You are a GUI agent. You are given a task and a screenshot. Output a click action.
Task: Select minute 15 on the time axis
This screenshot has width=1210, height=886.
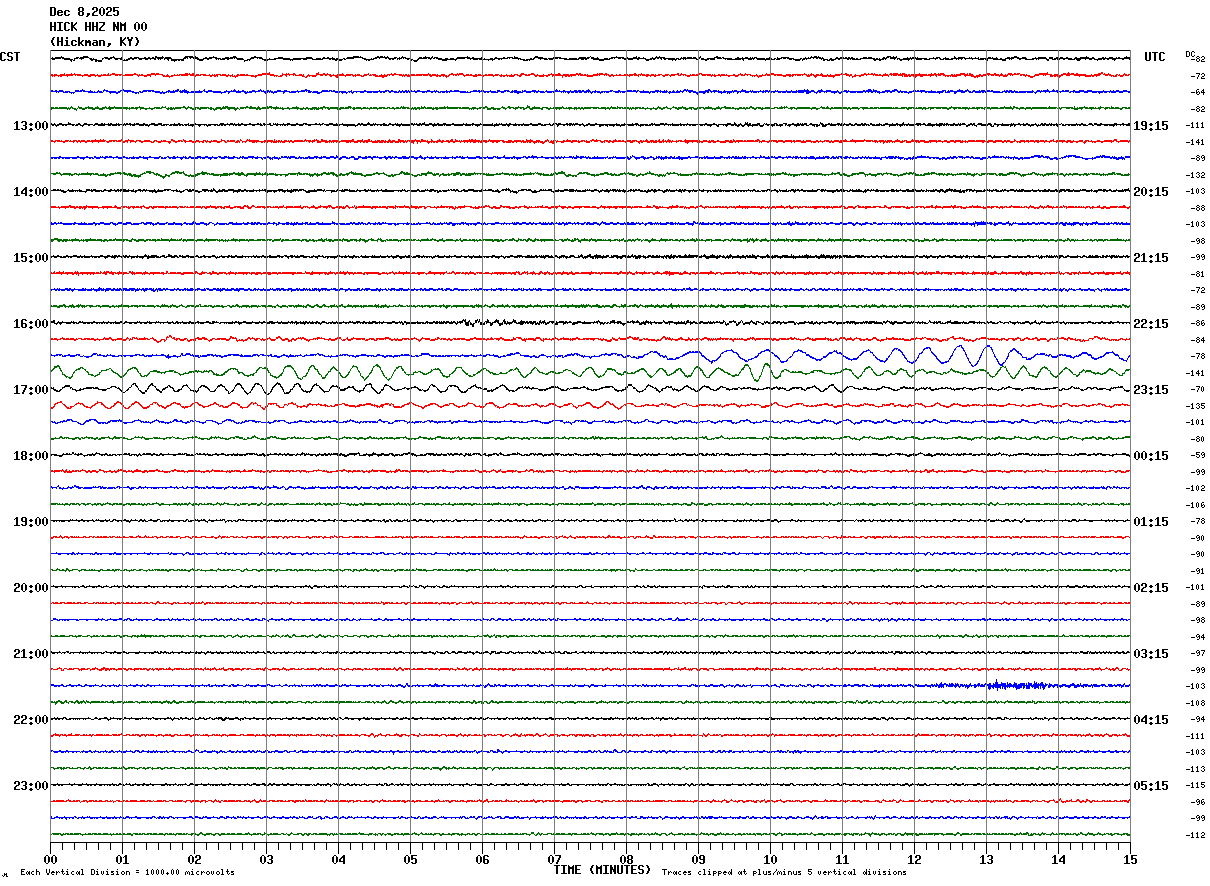click(1130, 859)
